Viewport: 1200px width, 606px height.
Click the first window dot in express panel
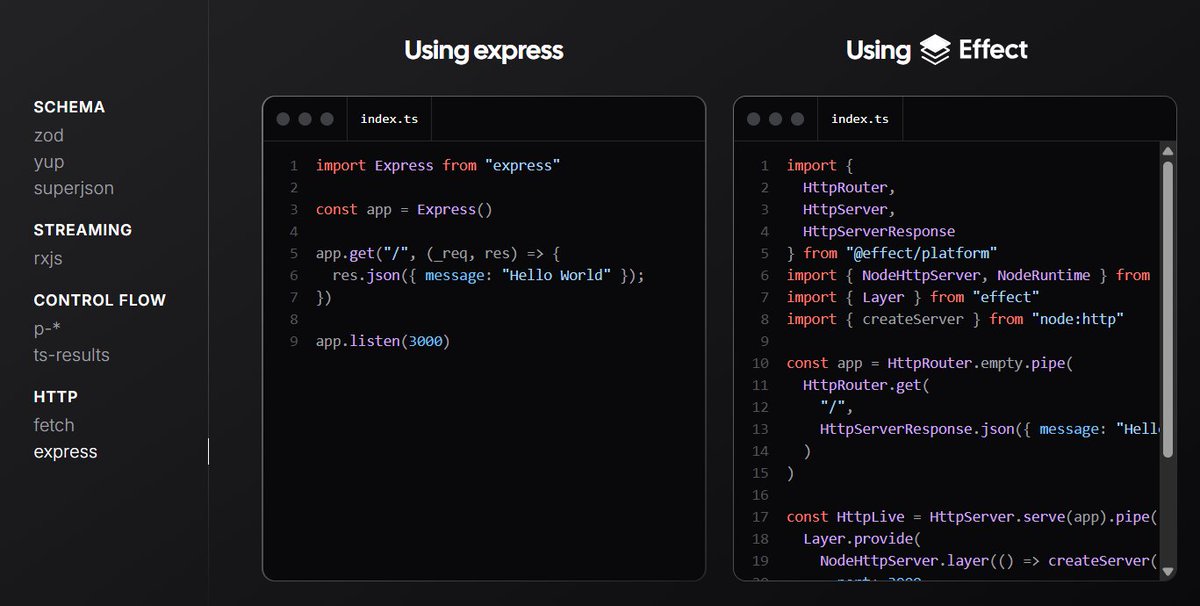pyautogui.click(x=283, y=119)
